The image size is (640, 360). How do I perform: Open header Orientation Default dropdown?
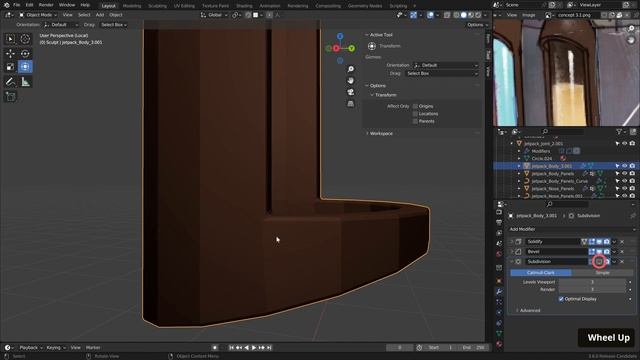pos(60,25)
